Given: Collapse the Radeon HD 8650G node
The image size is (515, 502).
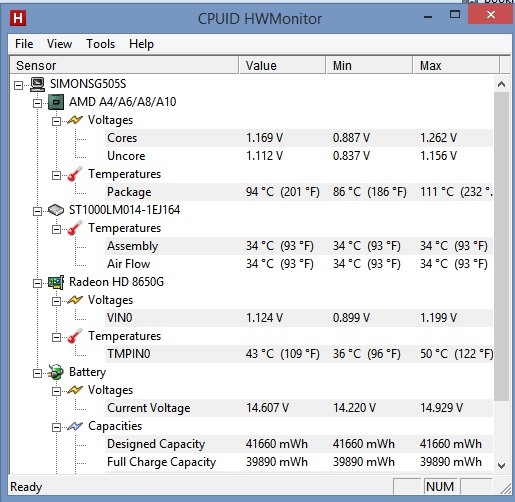Looking at the screenshot, I should pos(37,283).
